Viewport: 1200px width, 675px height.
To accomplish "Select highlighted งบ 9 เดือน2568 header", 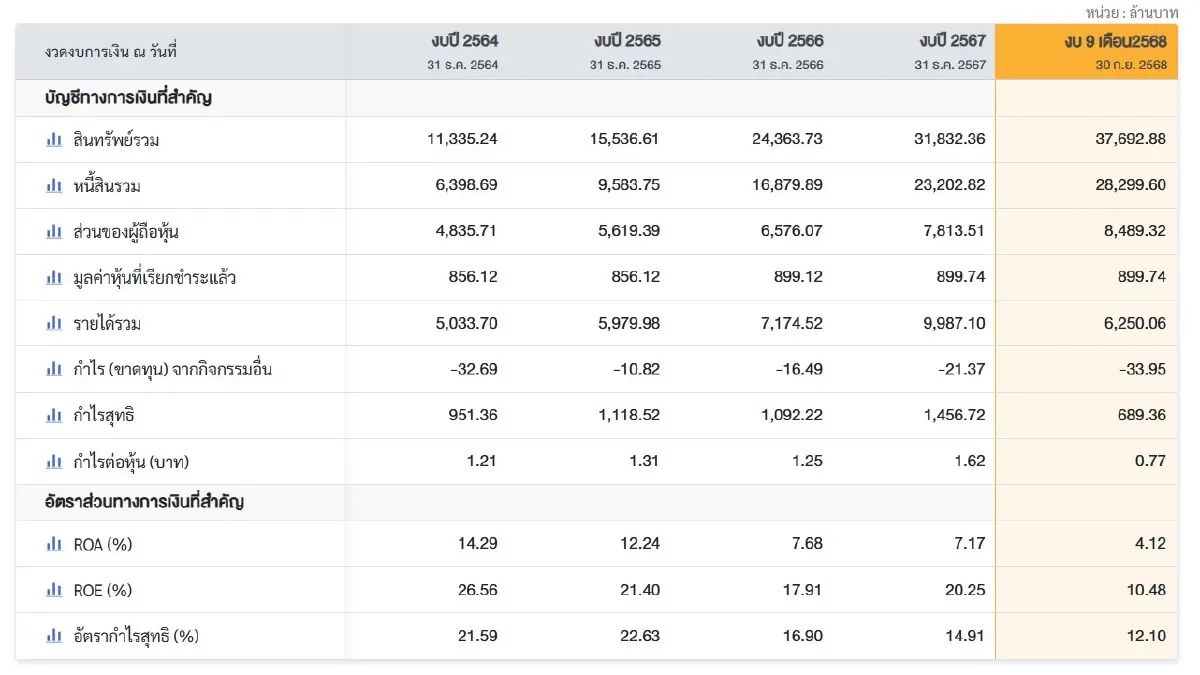I will click(1115, 42).
